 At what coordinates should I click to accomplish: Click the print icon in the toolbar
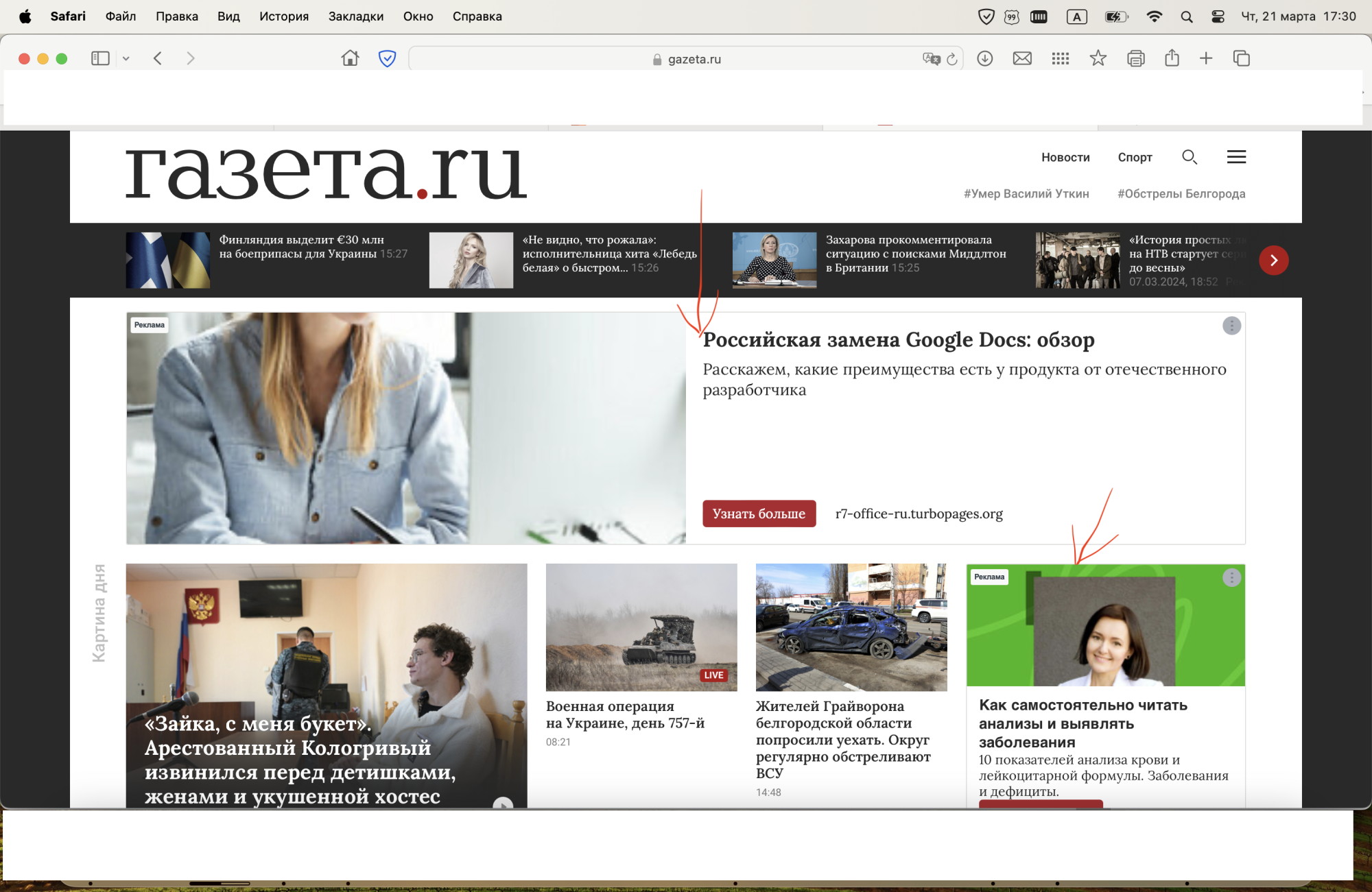(1135, 58)
